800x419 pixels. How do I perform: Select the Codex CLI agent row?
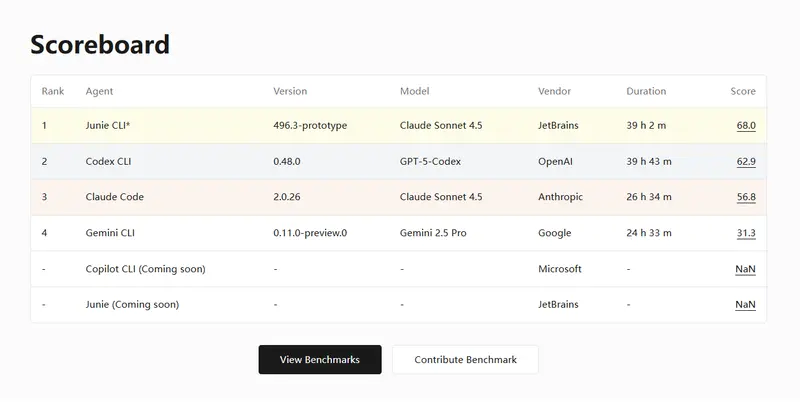(x=108, y=162)
